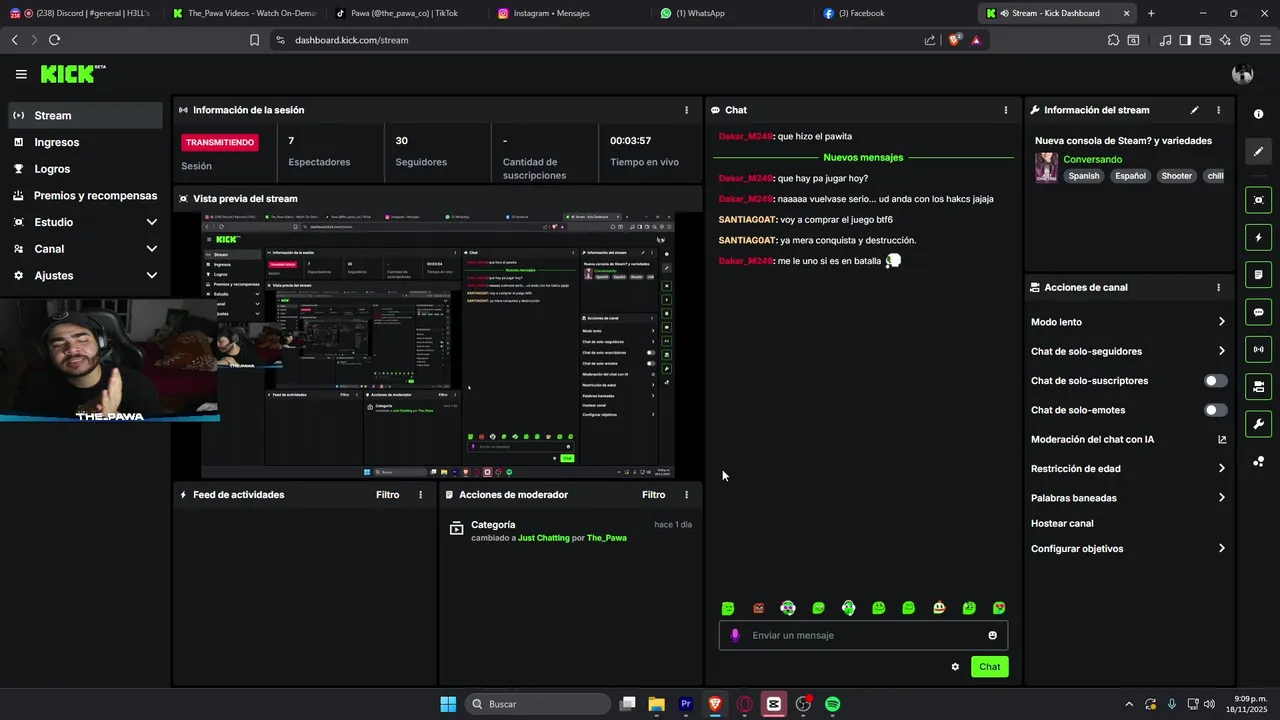Image resolution: width=1280 pixels, height=720 pixels.
Task: Select the heart-eyes green emote at row end
Action: pyautogui.click(x=999, y=608)
